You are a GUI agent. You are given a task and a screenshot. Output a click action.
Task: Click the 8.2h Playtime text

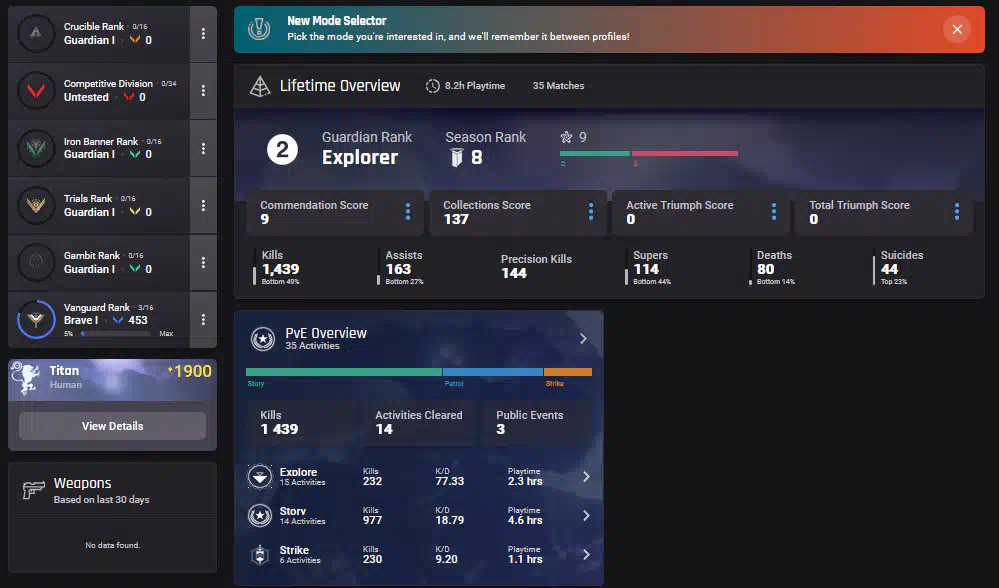tap(475, 86)
